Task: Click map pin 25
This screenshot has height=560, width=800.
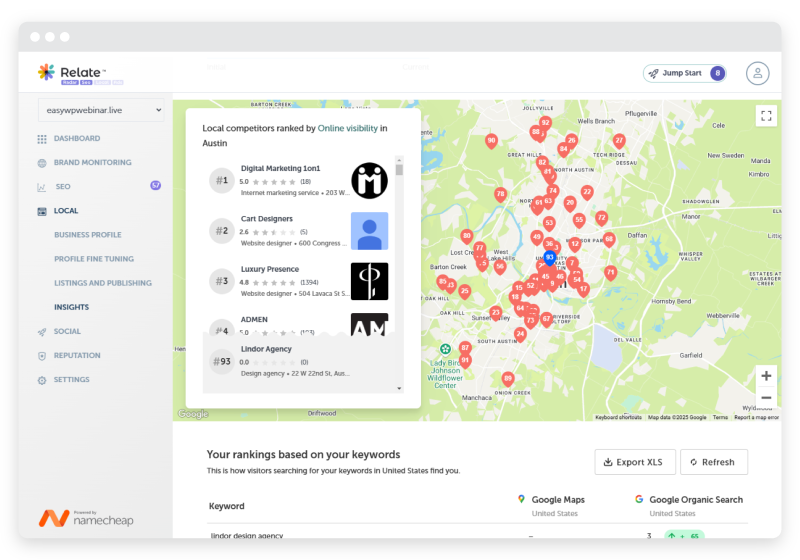Action: [464, 292]
